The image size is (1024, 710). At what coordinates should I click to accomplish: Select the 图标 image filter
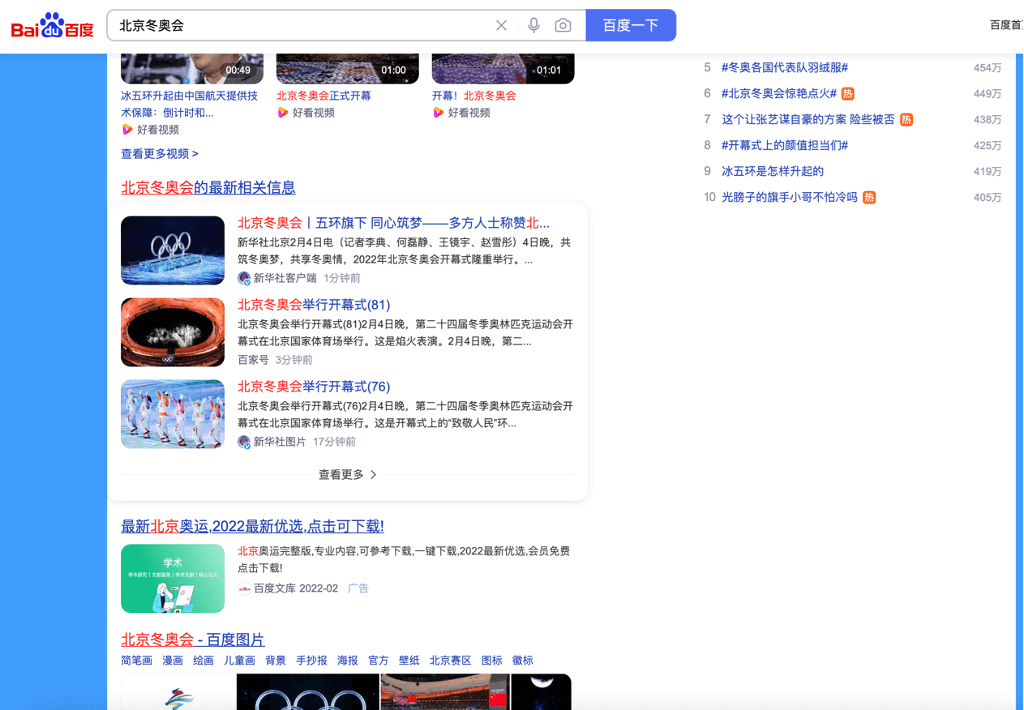492,660
